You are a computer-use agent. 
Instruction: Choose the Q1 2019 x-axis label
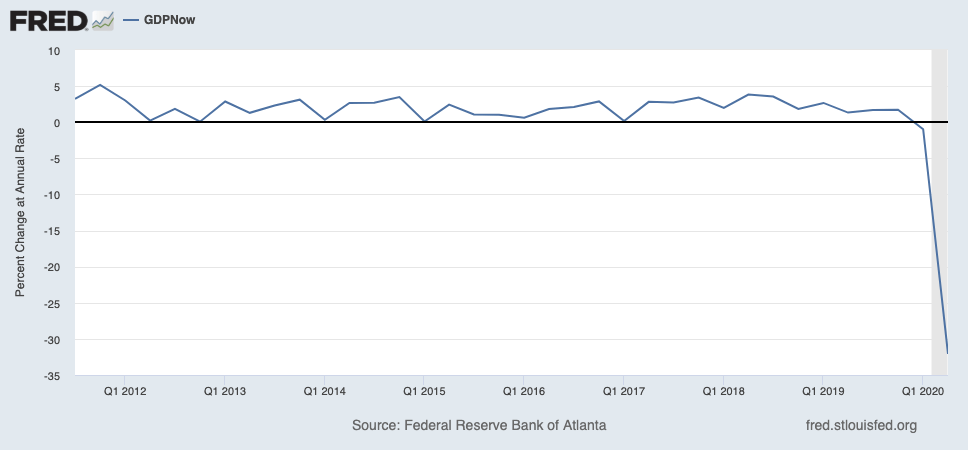pyautogui.click(x=821, y=391)
